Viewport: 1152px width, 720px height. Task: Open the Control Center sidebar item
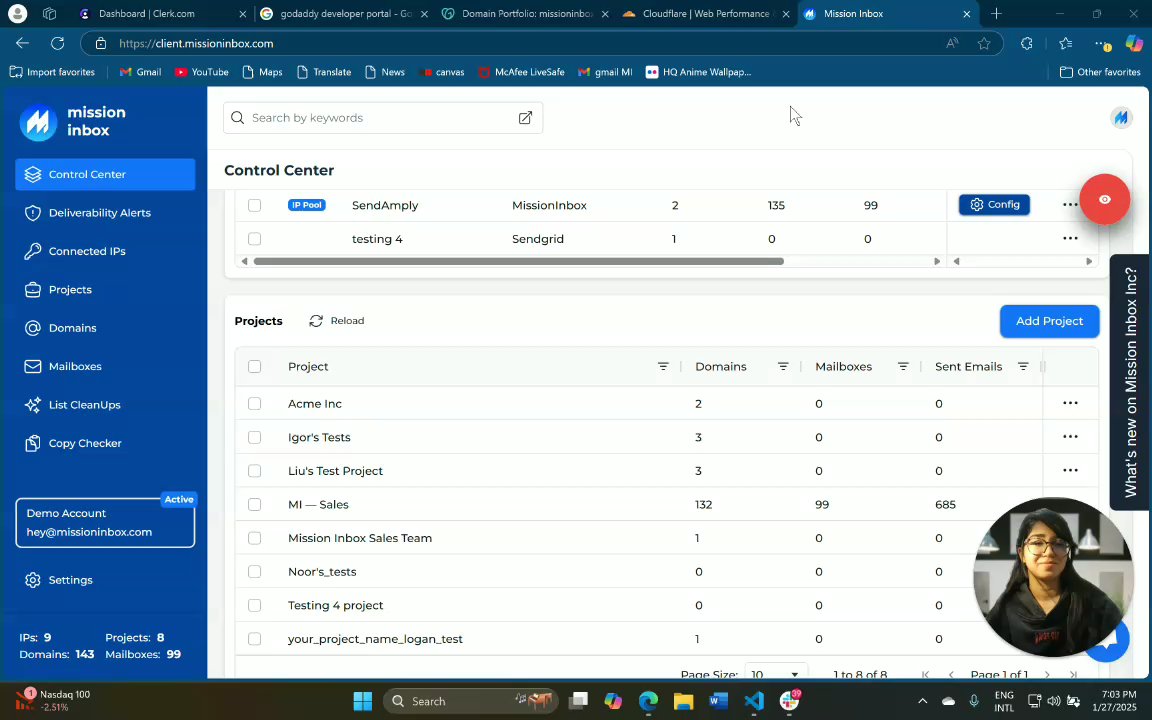[105, 174]
